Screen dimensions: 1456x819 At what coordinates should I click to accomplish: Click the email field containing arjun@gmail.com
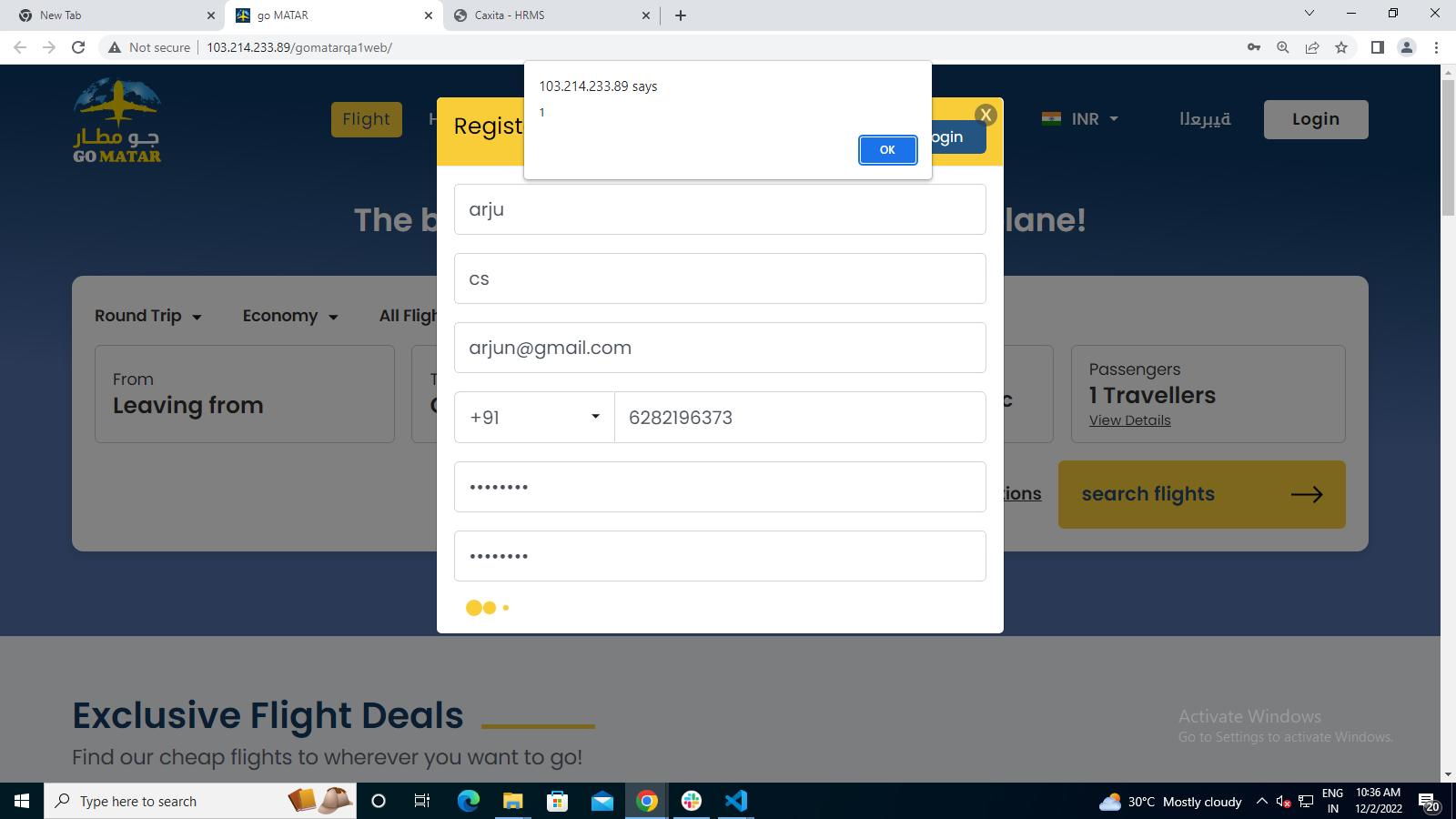click(719, 348)
